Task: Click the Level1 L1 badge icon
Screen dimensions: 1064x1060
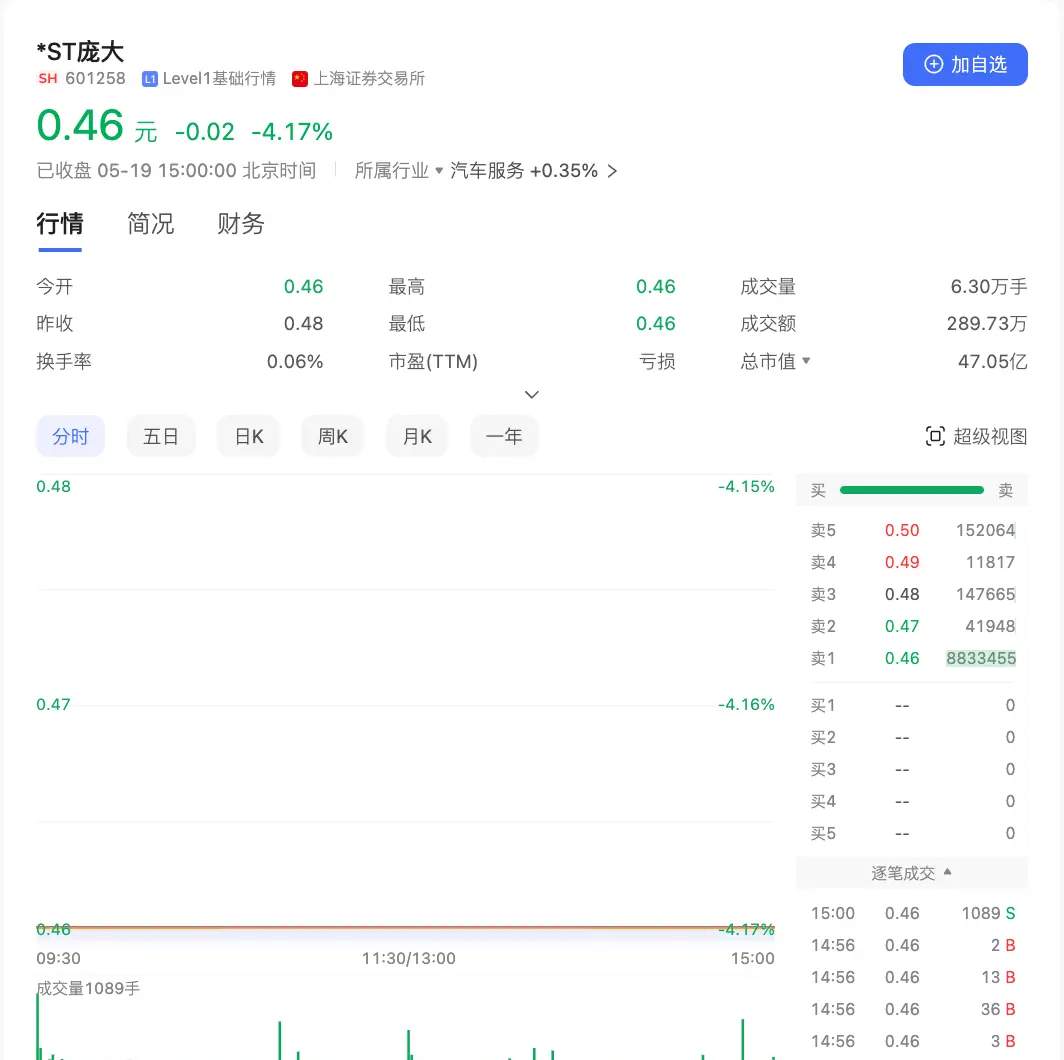Action: (x=149, y=79)
